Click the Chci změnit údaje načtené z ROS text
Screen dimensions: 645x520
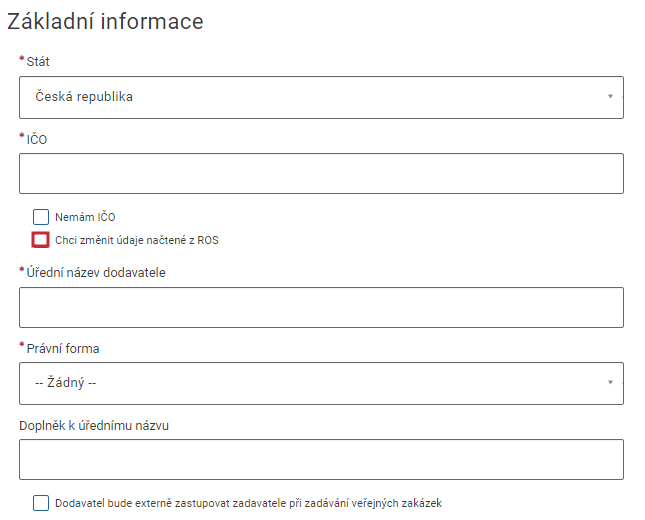click(x=137, y=240)
